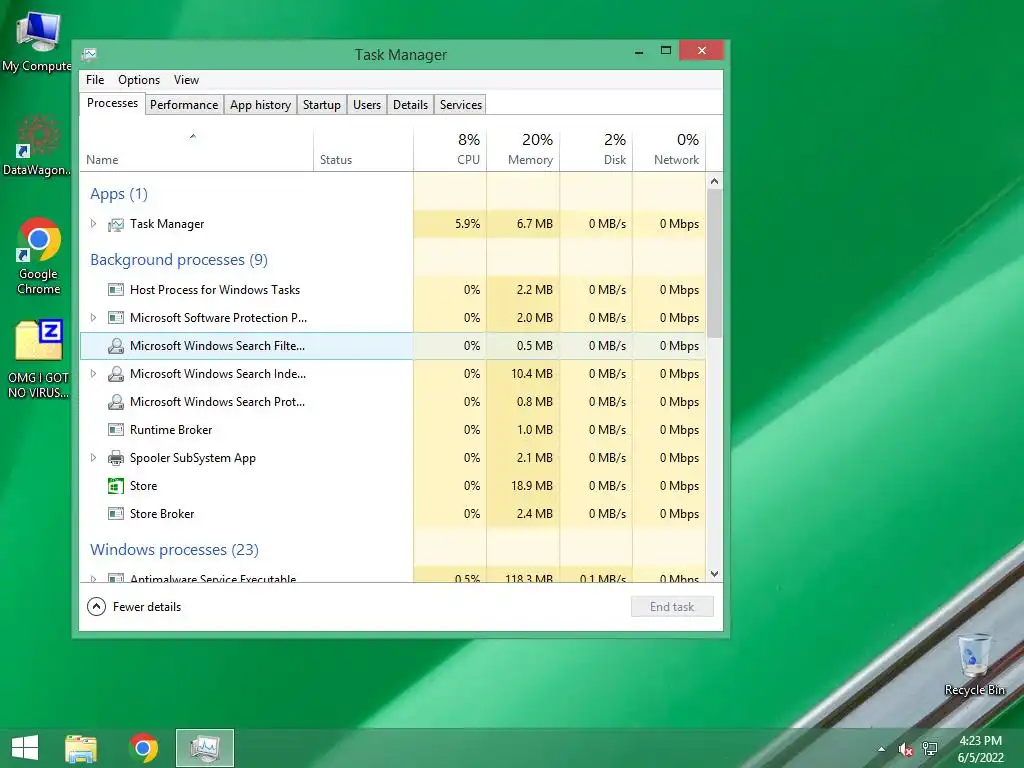The height and width of the screenshot is (768, 1024).
Task: Open the View menu
Action: pos(186,80)
